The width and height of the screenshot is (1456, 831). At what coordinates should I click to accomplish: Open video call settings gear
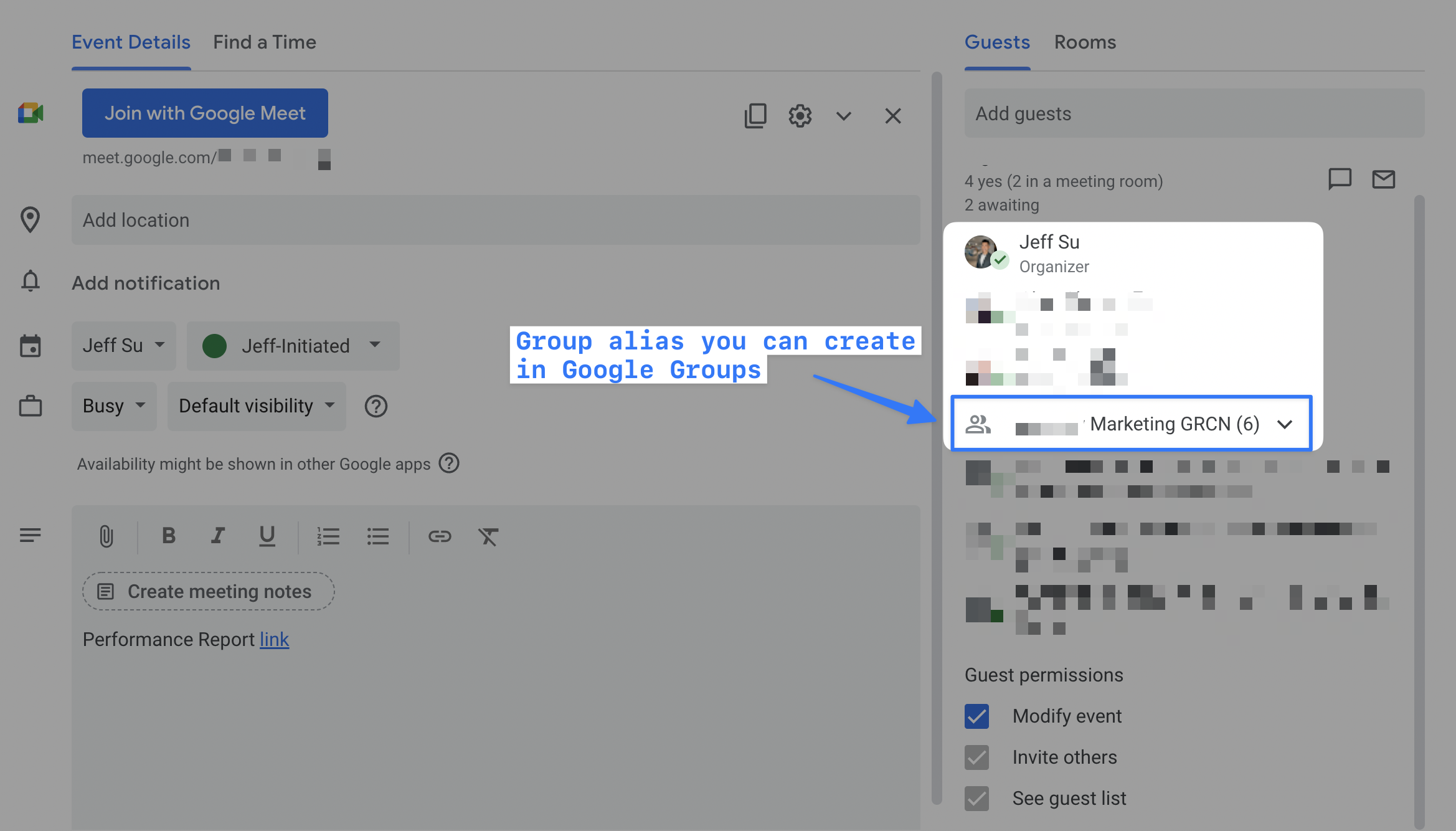[800, 116]
